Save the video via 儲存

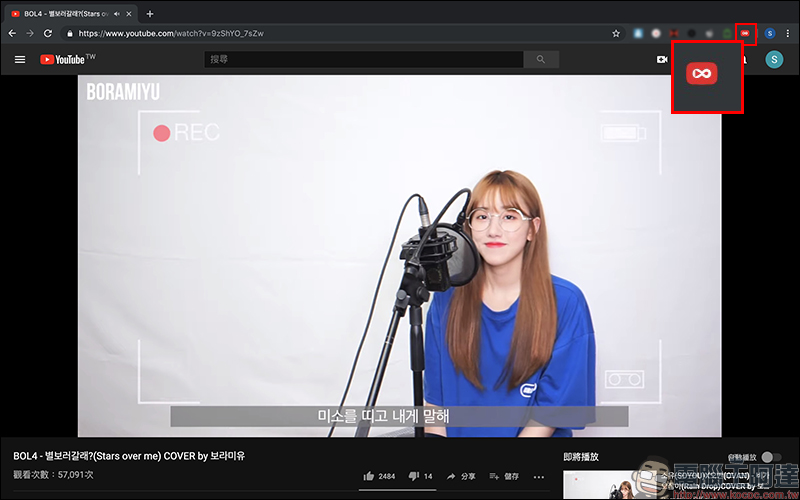click(504, 476)
